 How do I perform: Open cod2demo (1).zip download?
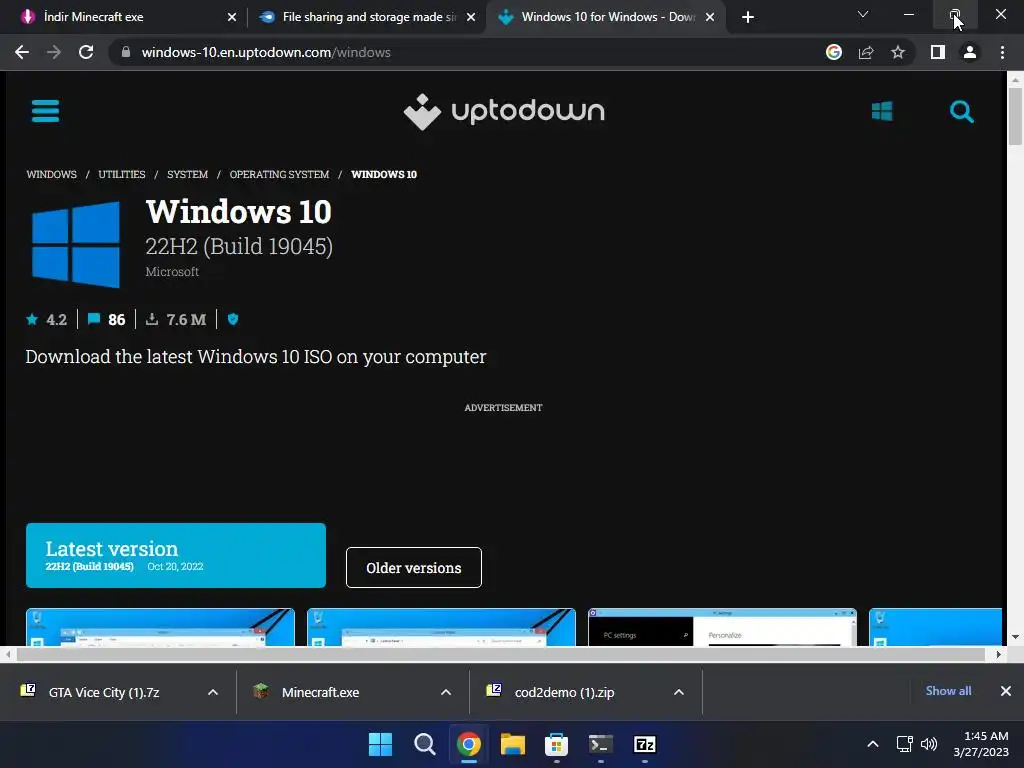click(565, 692)
